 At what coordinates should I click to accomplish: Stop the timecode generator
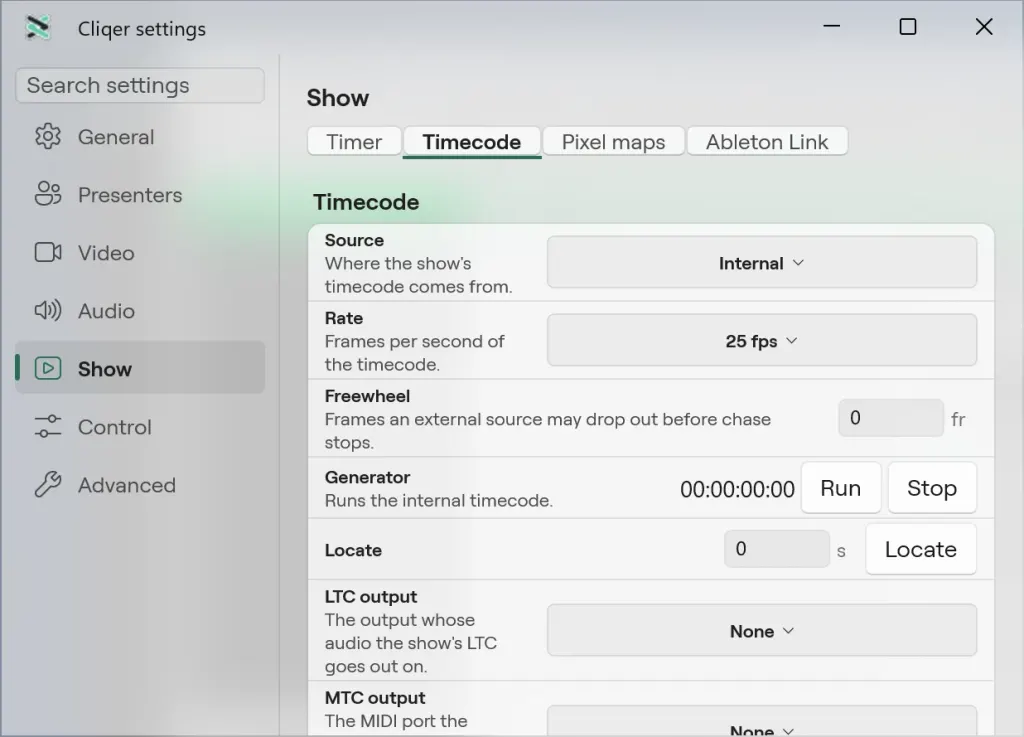[932, 488]
